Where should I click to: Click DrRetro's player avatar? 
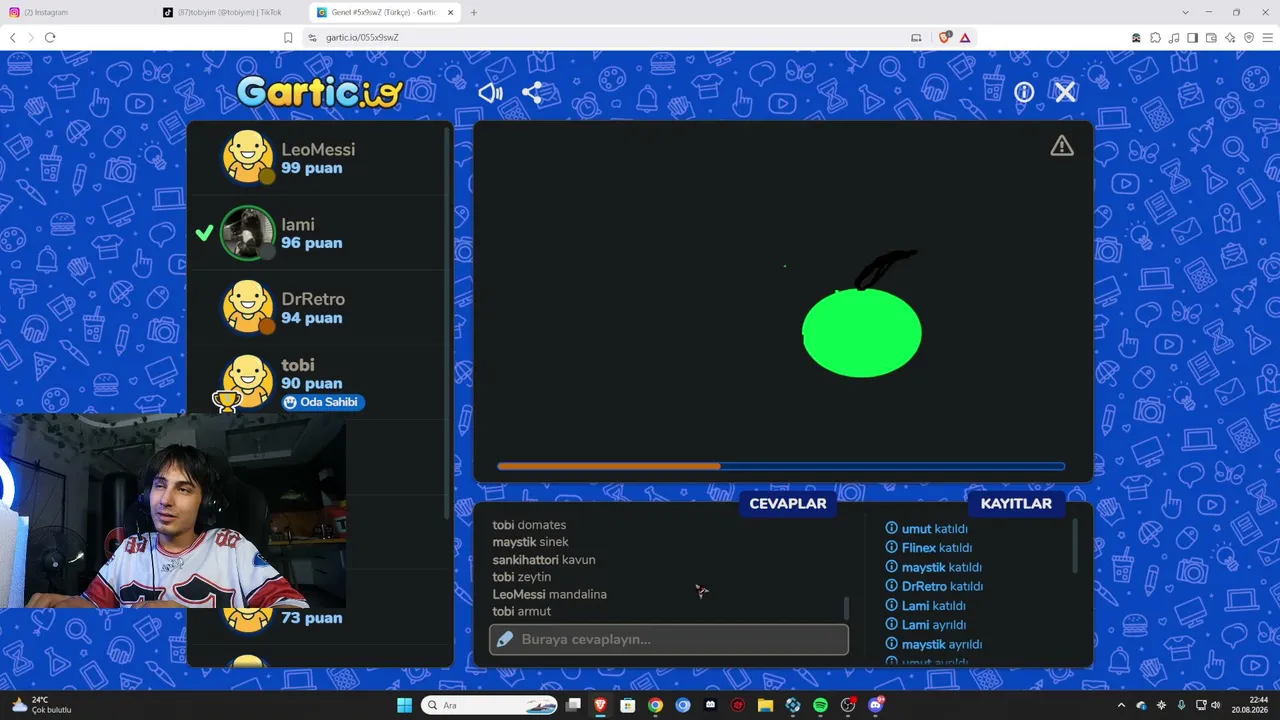[247, 307]
